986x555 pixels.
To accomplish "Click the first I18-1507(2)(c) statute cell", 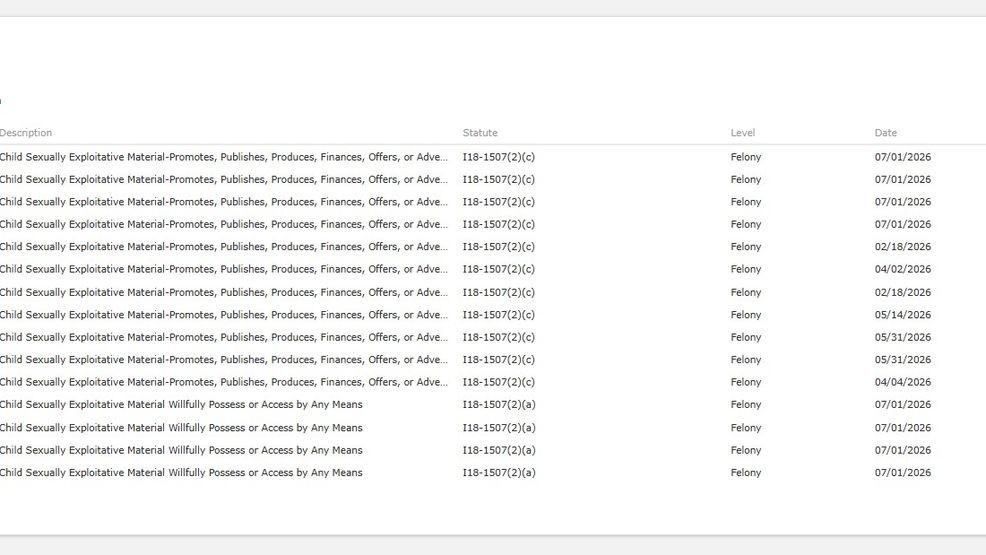I will [x=499, y=157].
